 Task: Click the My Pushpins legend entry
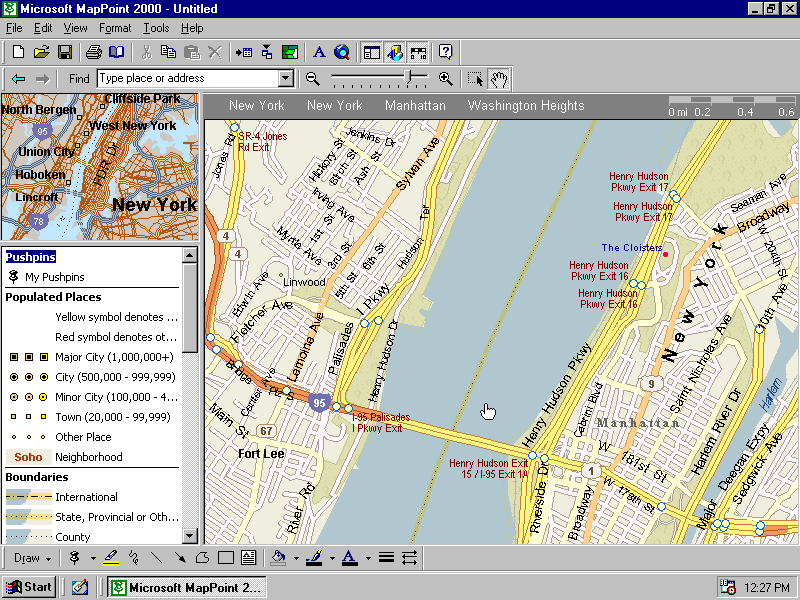click(55, 277)
